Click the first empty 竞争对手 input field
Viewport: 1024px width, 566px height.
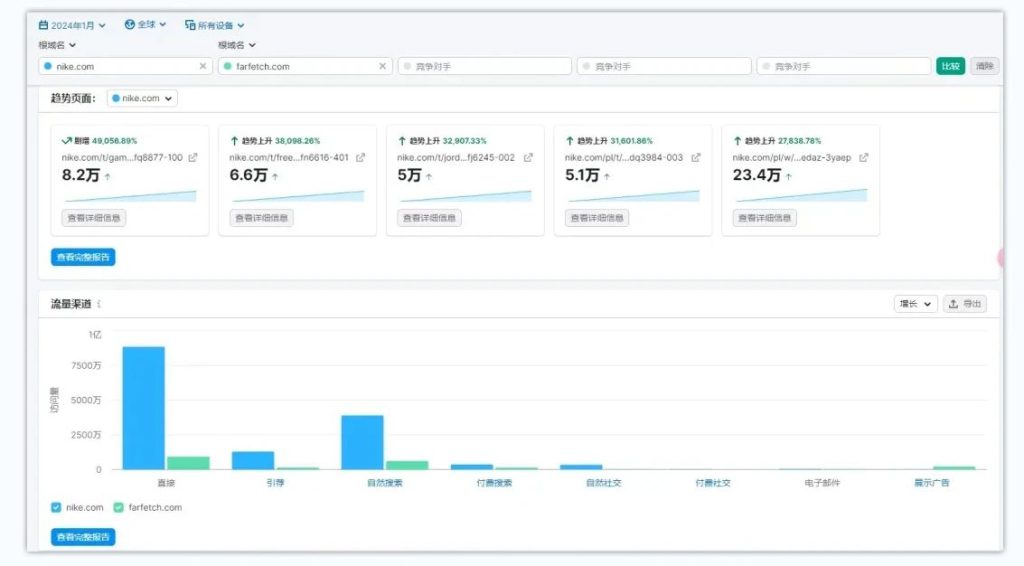(485, 66)
